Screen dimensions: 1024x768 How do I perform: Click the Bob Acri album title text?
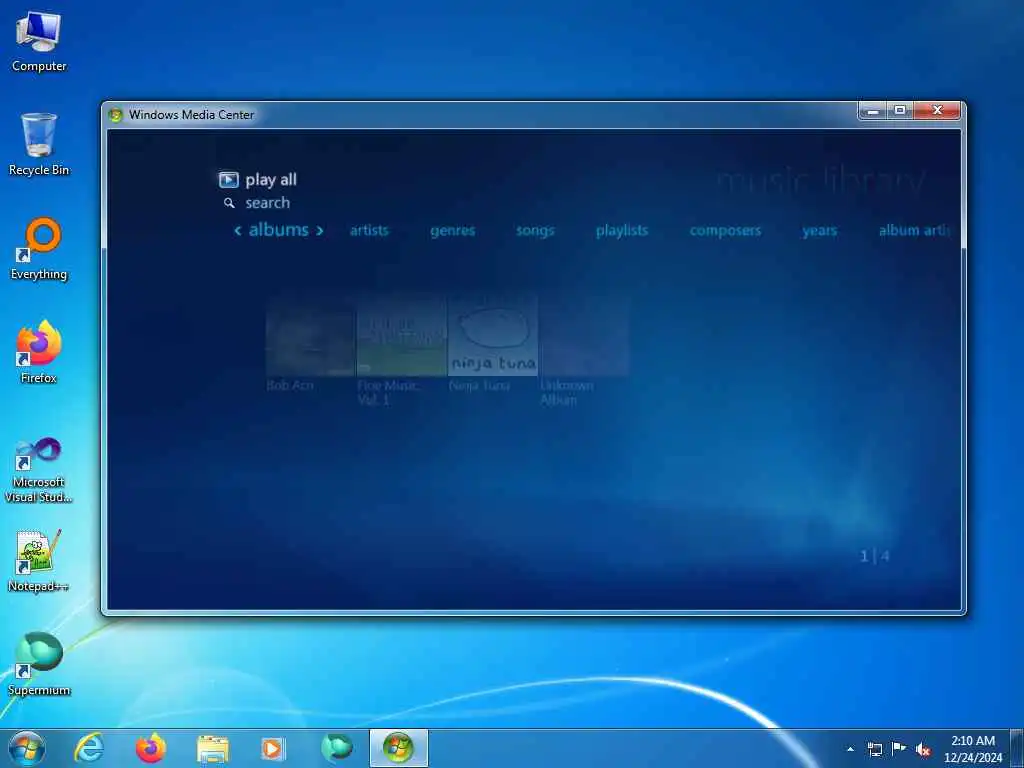tap(290, 385)
